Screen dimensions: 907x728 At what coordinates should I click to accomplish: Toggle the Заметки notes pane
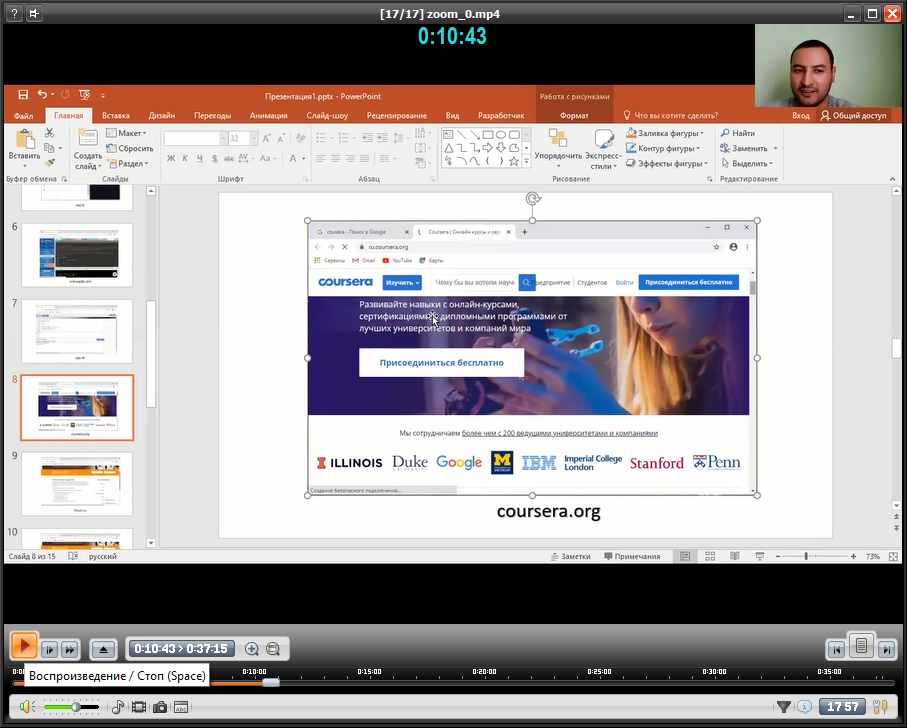pyautogui.click(x=570, y=556)
